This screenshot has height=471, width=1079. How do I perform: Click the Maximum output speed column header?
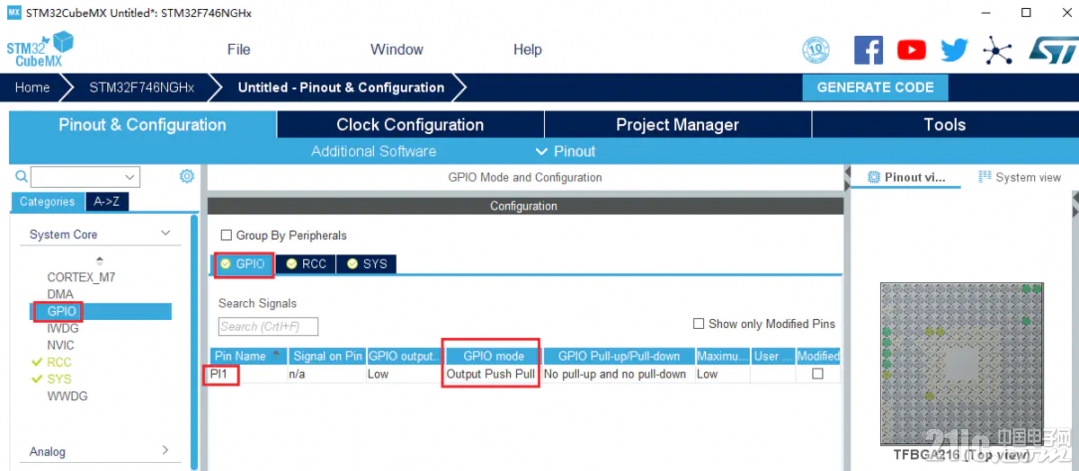(722, 356)
